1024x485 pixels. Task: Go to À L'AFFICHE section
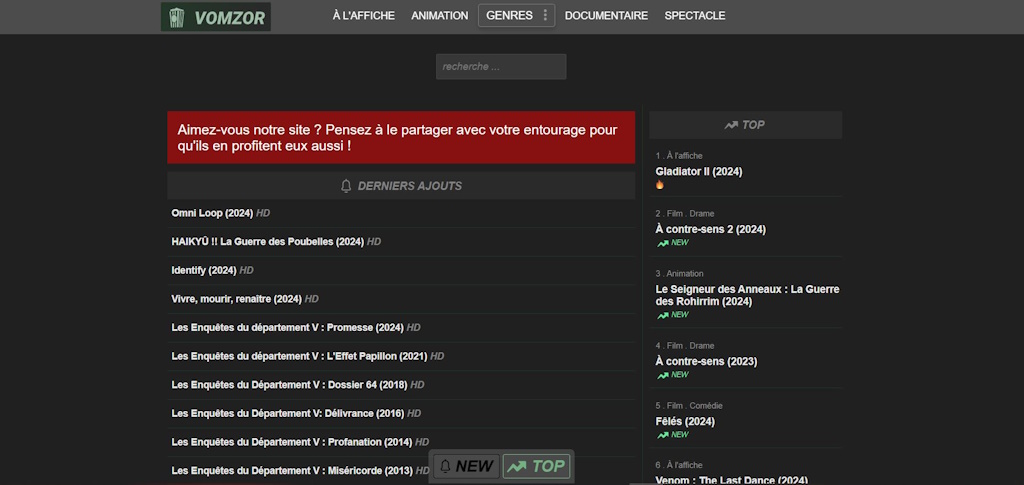point(364,16)
